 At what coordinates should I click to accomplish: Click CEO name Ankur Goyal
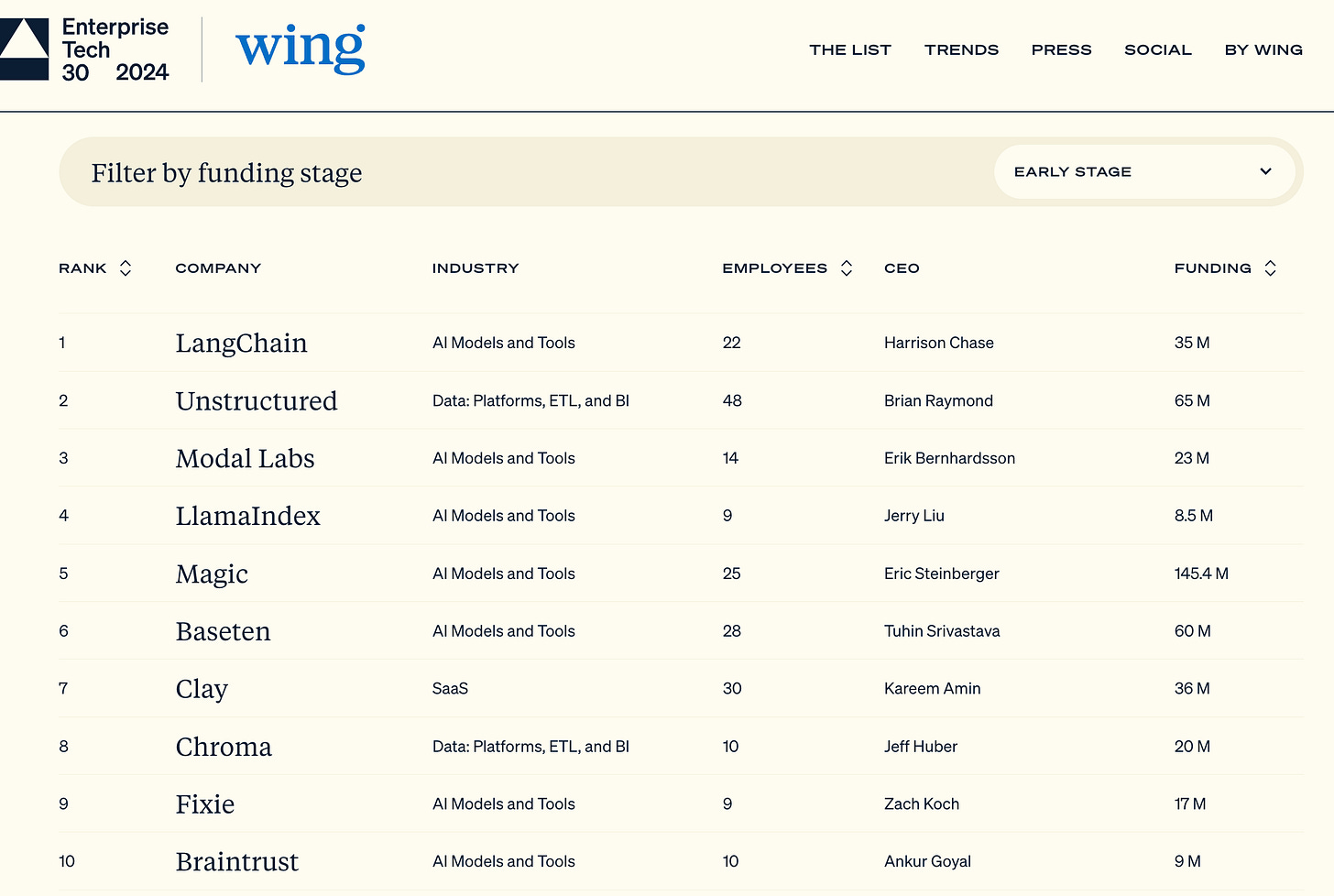(x=927, y=862)
